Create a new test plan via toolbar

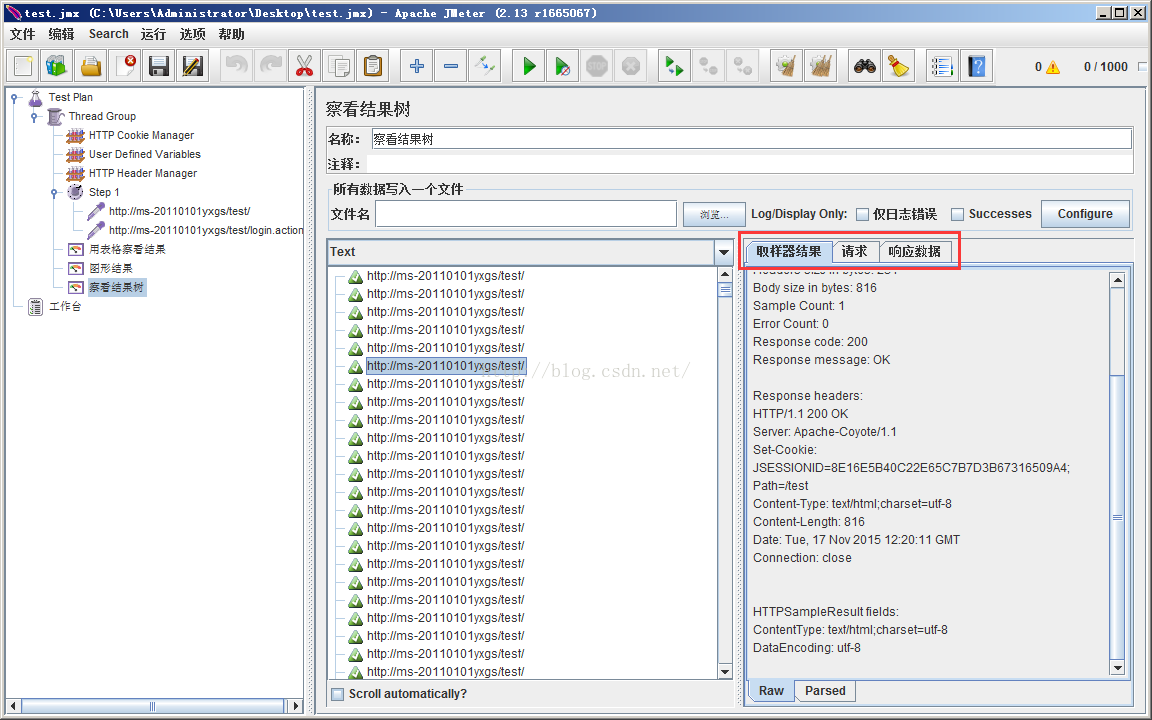coord(22,66)
